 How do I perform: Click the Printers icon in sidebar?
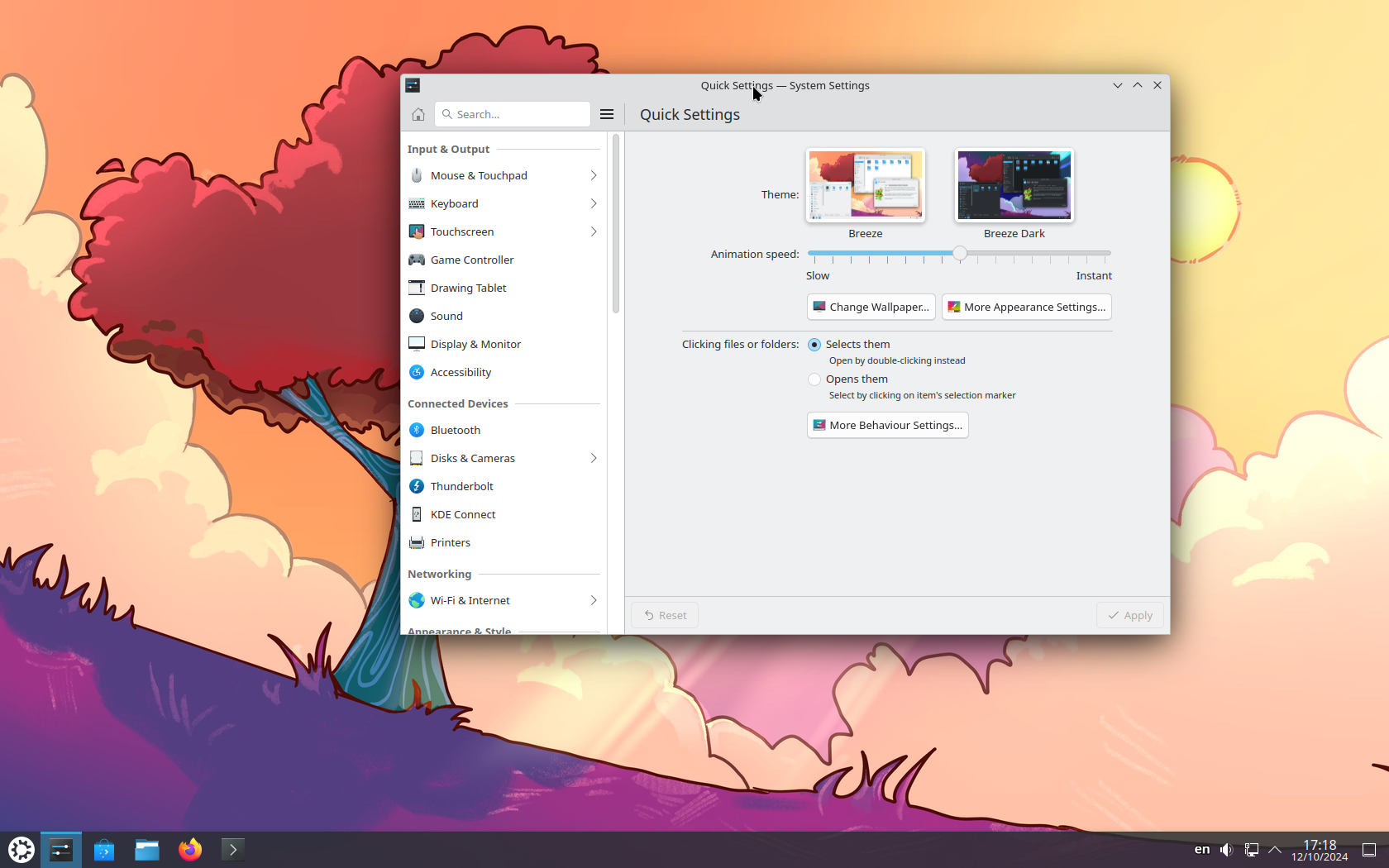tap(417, 542)
